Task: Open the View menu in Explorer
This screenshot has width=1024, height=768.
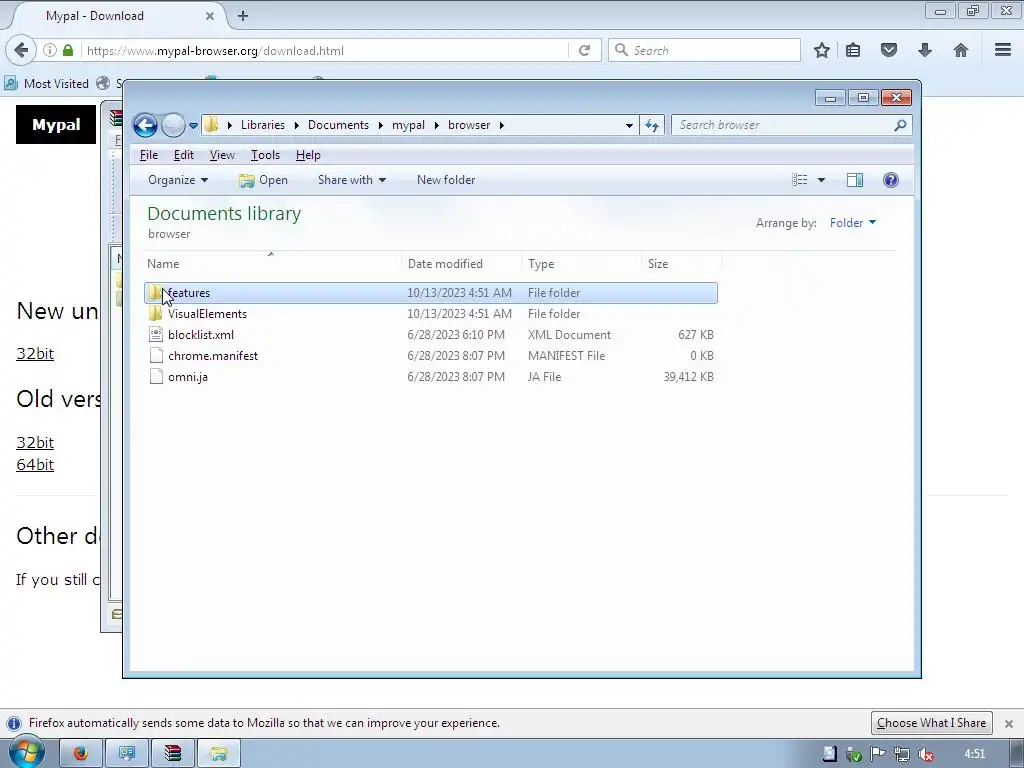Action: 222,155
